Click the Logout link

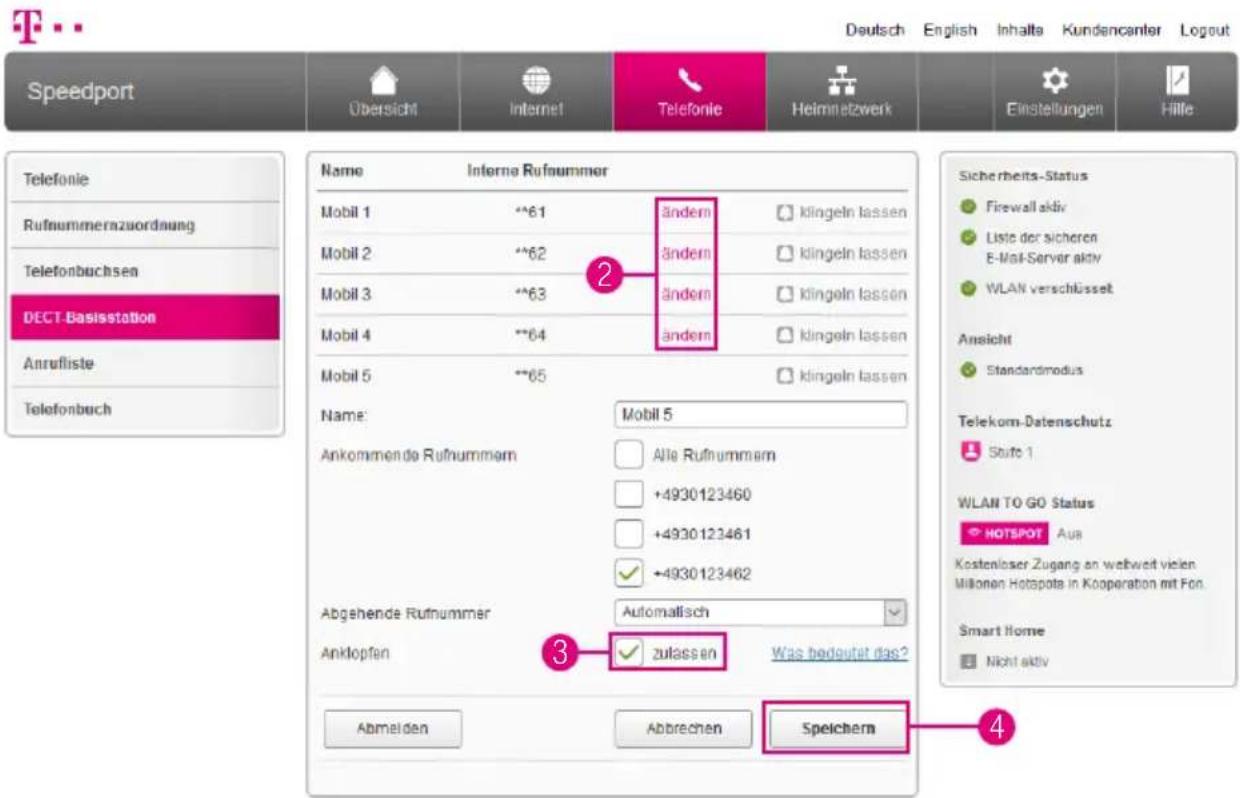[x=1203, y=30]
